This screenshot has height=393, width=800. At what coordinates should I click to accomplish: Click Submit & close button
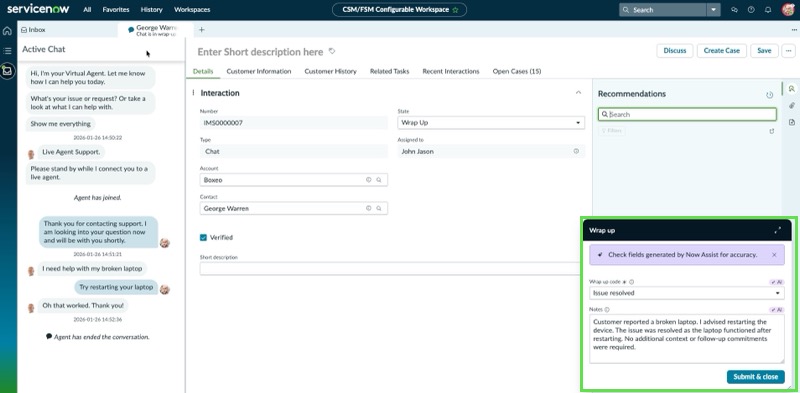point(756,377)
